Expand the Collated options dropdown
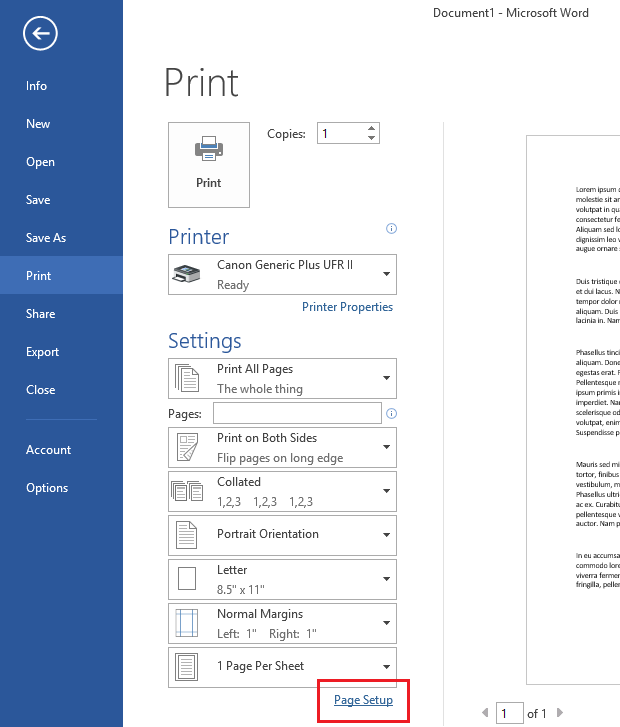 click(282, 491)
